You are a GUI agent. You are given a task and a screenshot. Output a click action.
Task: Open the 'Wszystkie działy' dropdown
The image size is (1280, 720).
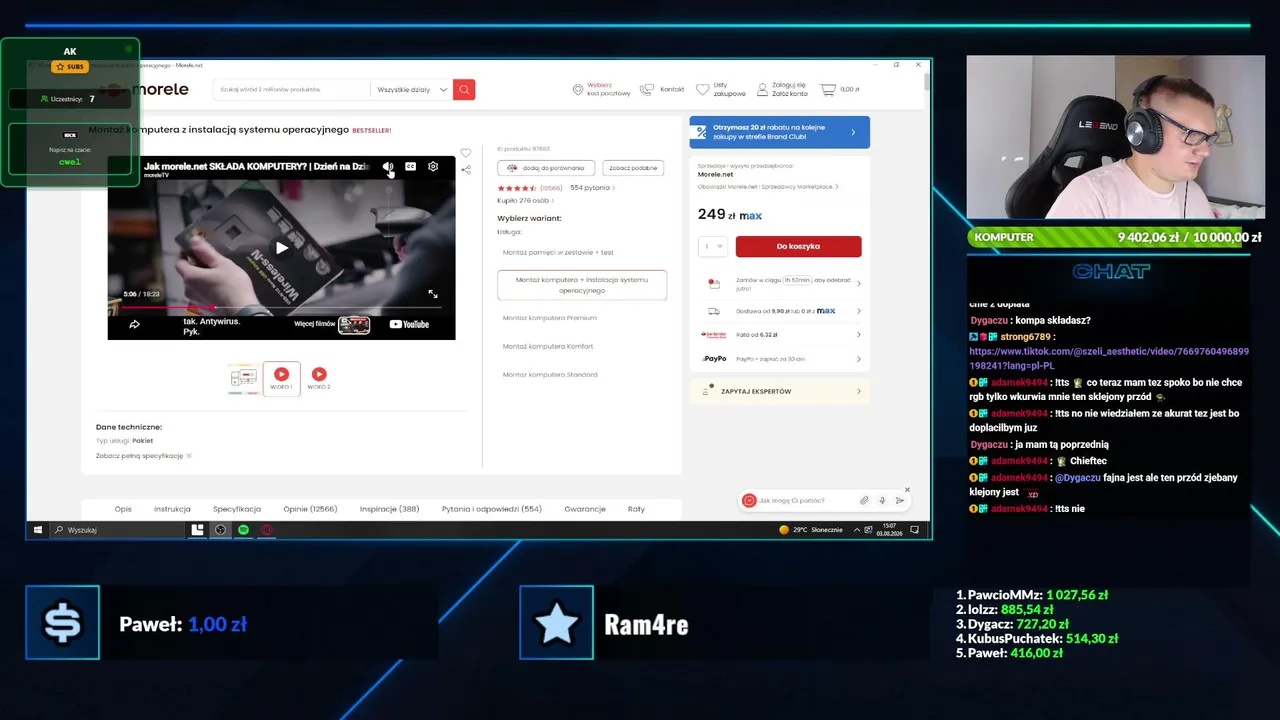(x=412, y=89)
